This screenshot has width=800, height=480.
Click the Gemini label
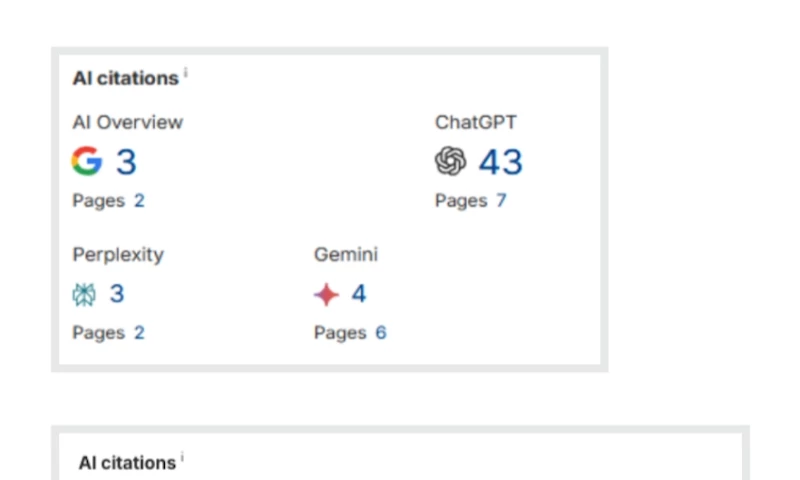(346, 255)
